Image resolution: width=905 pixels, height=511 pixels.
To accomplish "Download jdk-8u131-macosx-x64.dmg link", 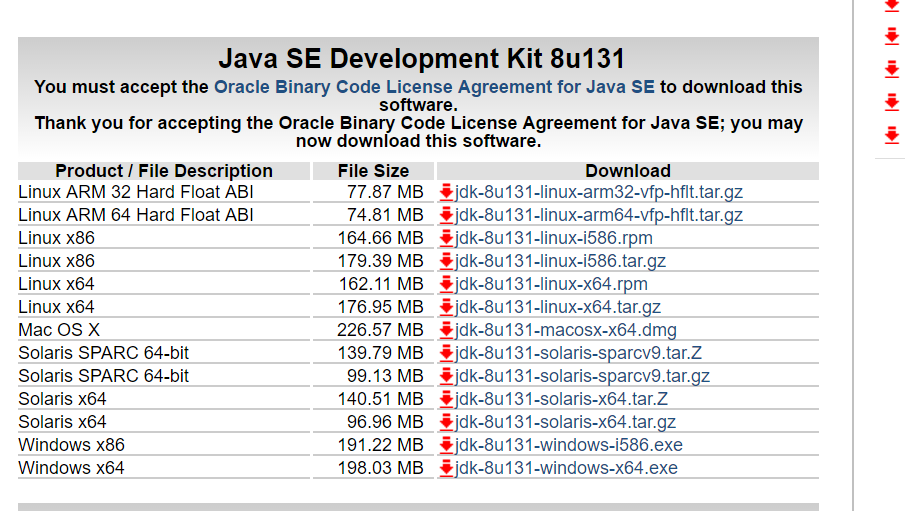I will pos(566,330).
